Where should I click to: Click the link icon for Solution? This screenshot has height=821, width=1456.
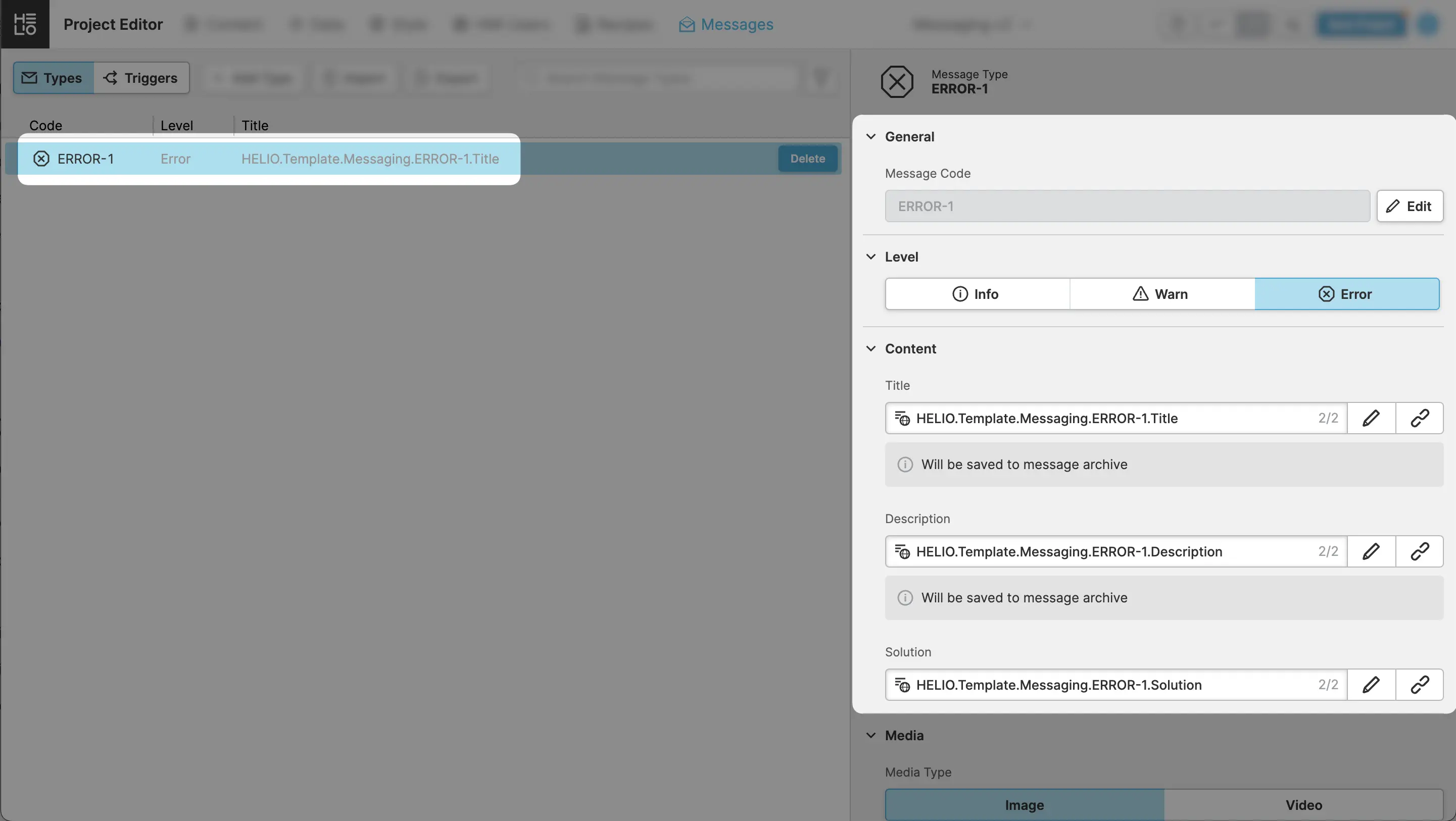pos(1419,685)
